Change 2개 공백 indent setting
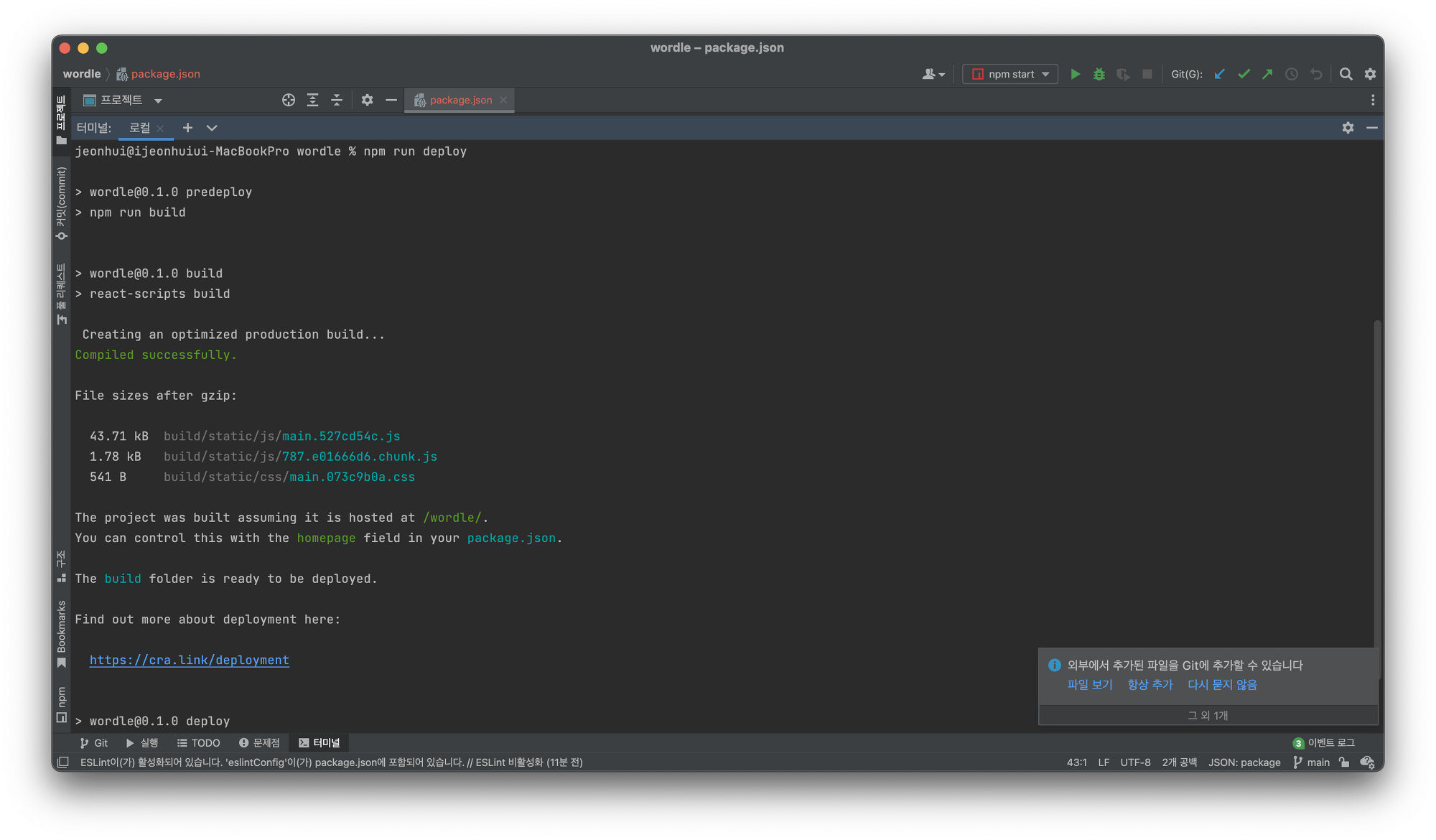The width and height of the screenshot is (1436, 840). (1179, 762)
